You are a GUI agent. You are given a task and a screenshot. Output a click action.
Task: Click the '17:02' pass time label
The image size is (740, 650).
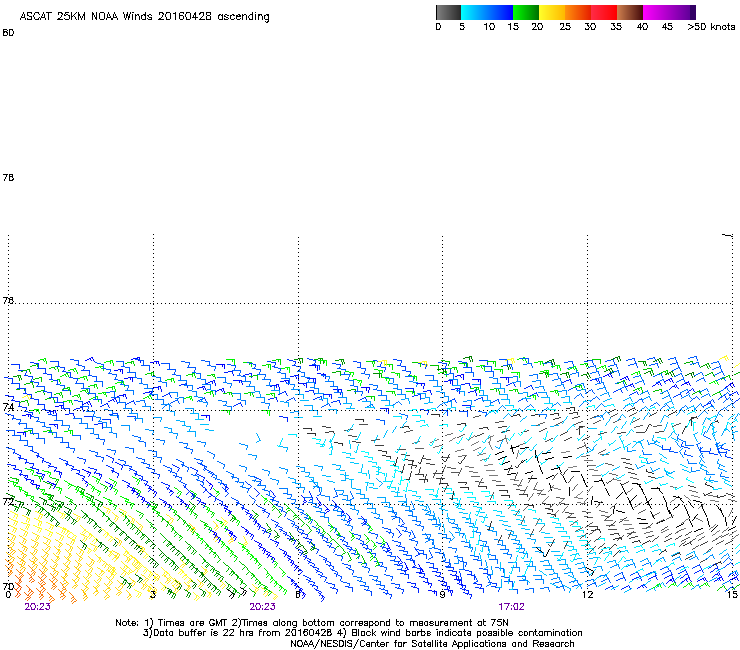pos(511,607)
